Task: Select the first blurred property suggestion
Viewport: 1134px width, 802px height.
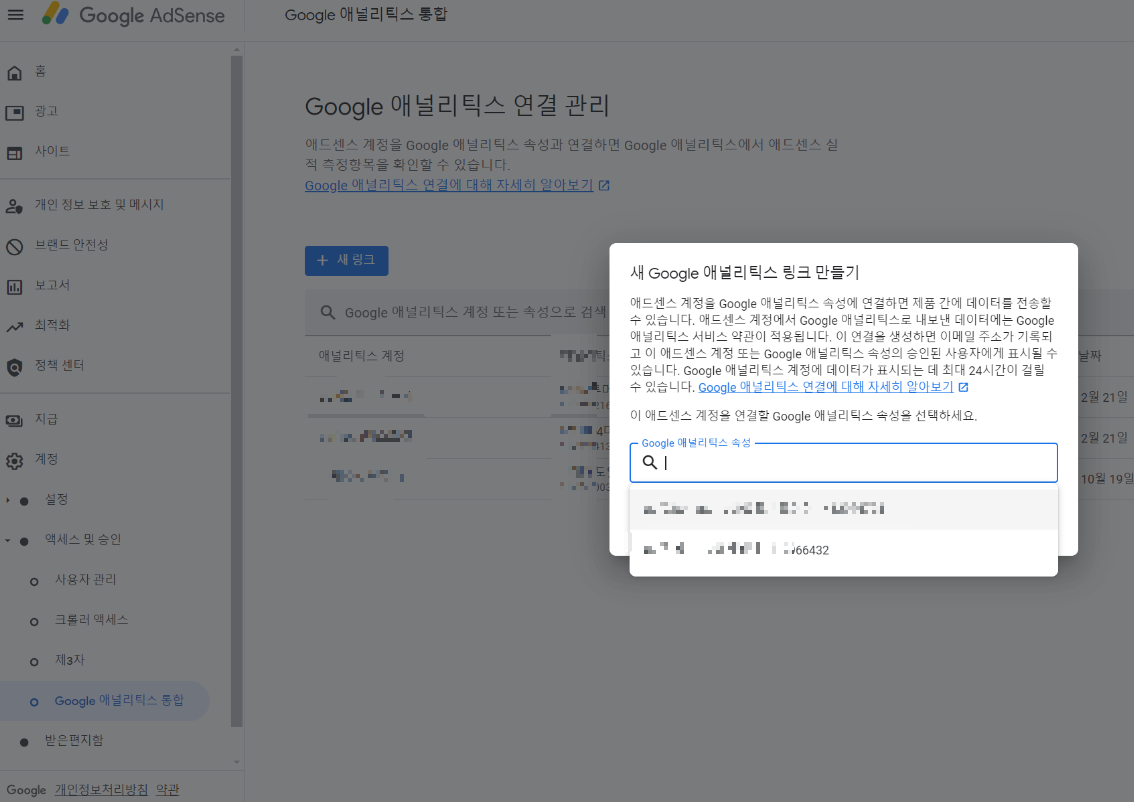Action: point(843,509)
